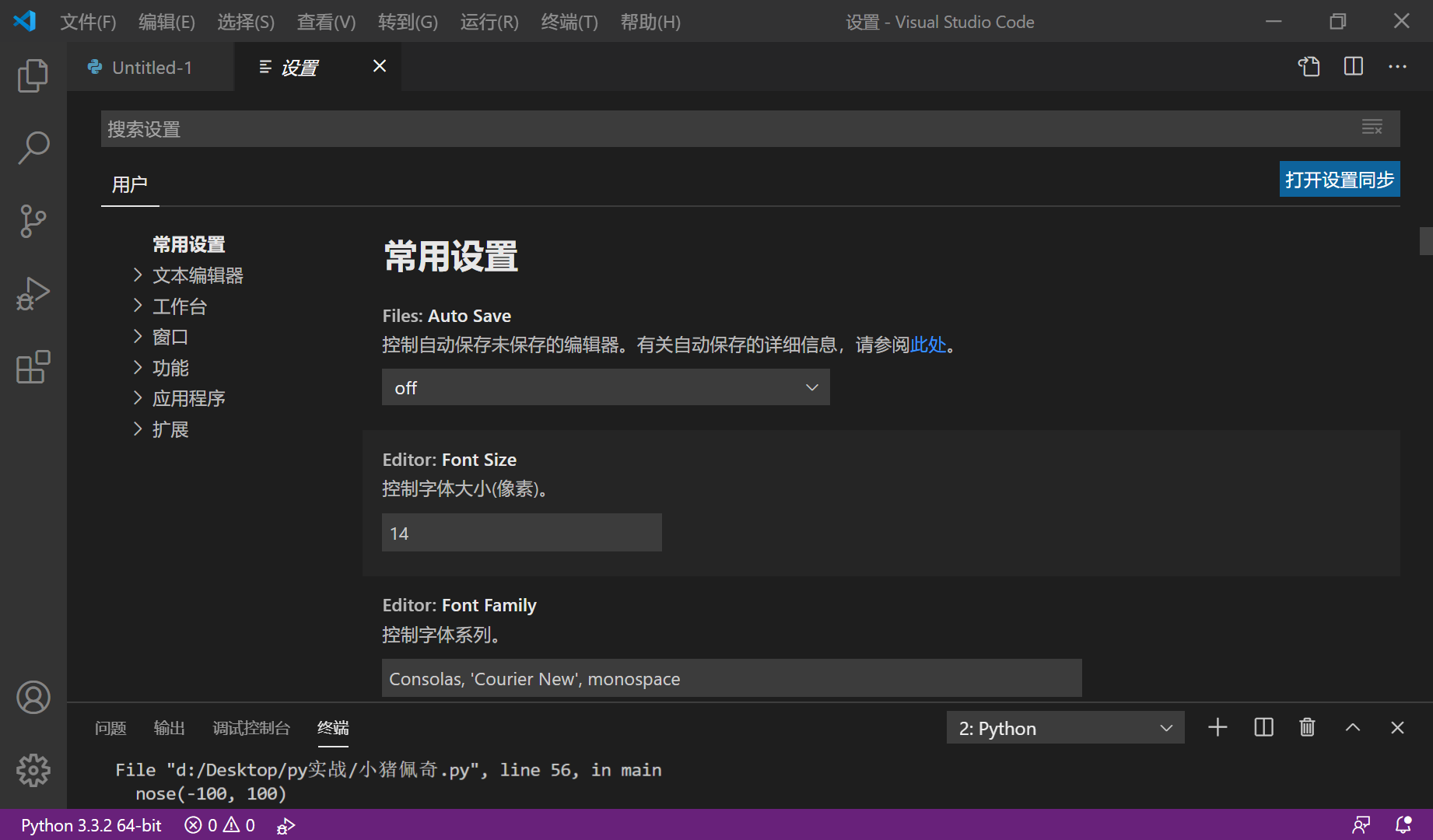Viewport: 1433px width, 840px height.
Task: Click the errors and warnings status bar item
Action: [219, 824]
